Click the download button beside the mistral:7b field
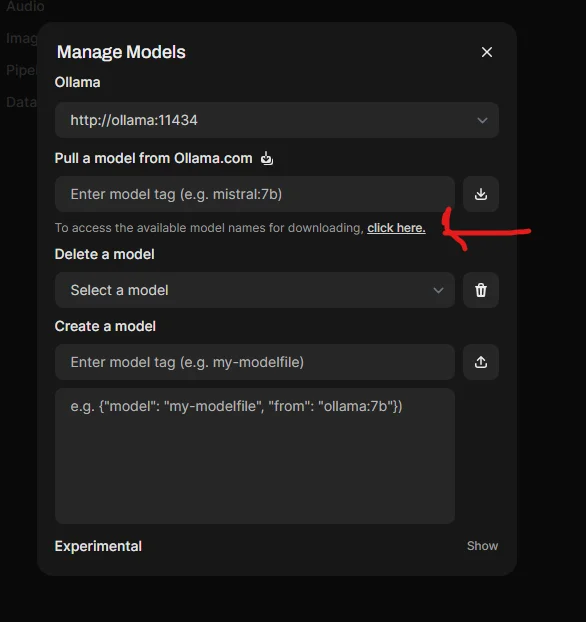The image size is (586, 622). coord(480,194)
